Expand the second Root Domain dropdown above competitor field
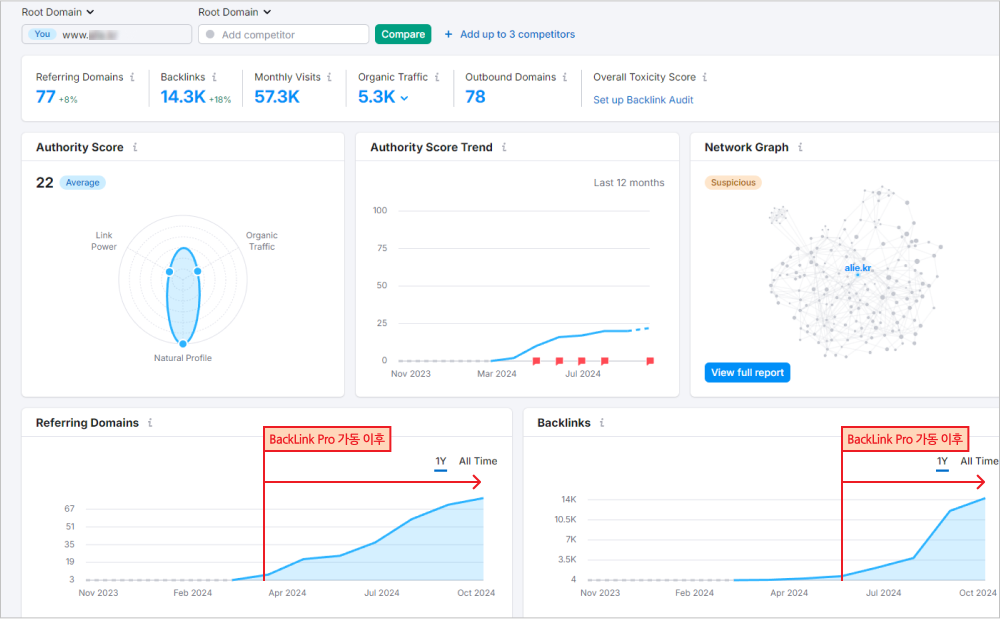 [x=235, y=12]
